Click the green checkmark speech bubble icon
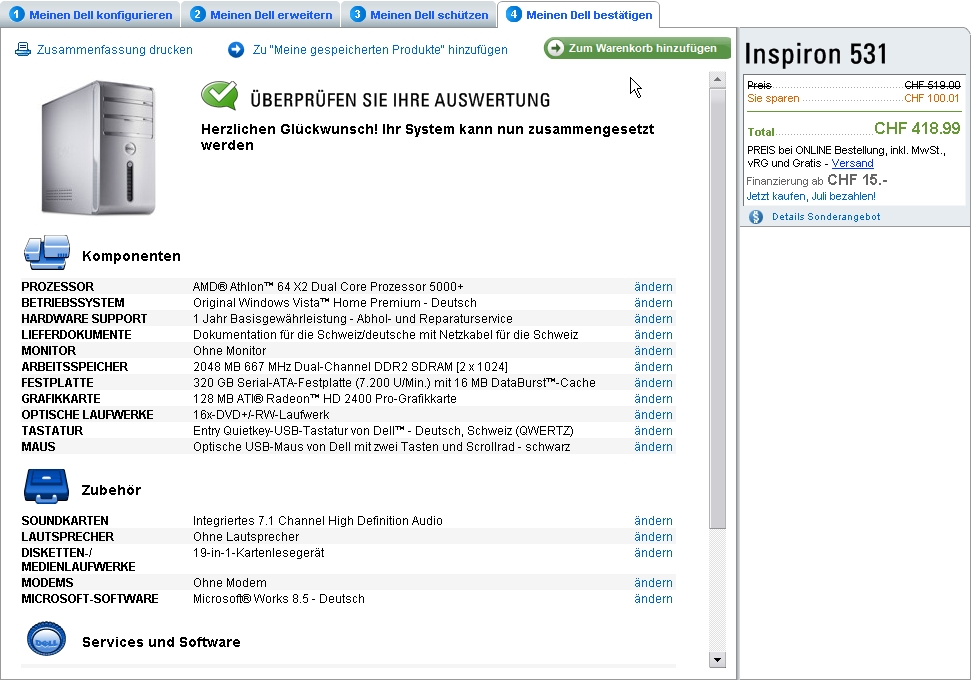 [x=219, y=97]
